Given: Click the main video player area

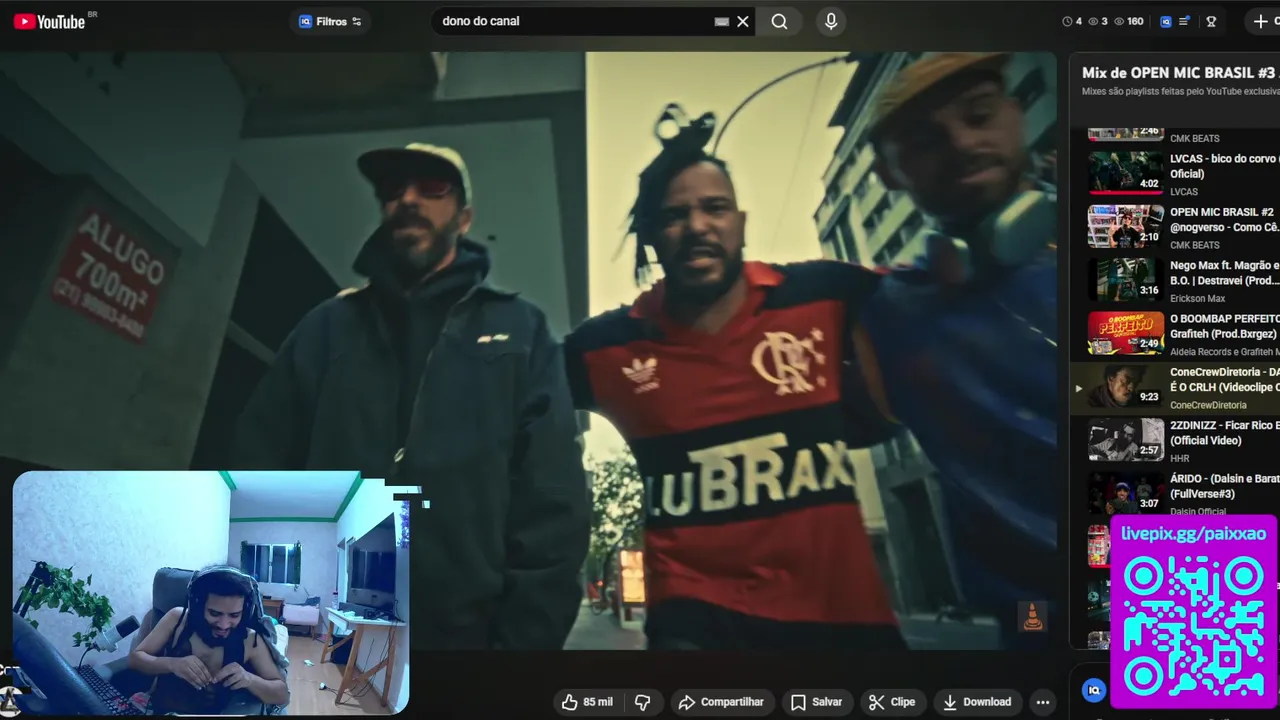Looking at the screenshot, I should point(528,350).
